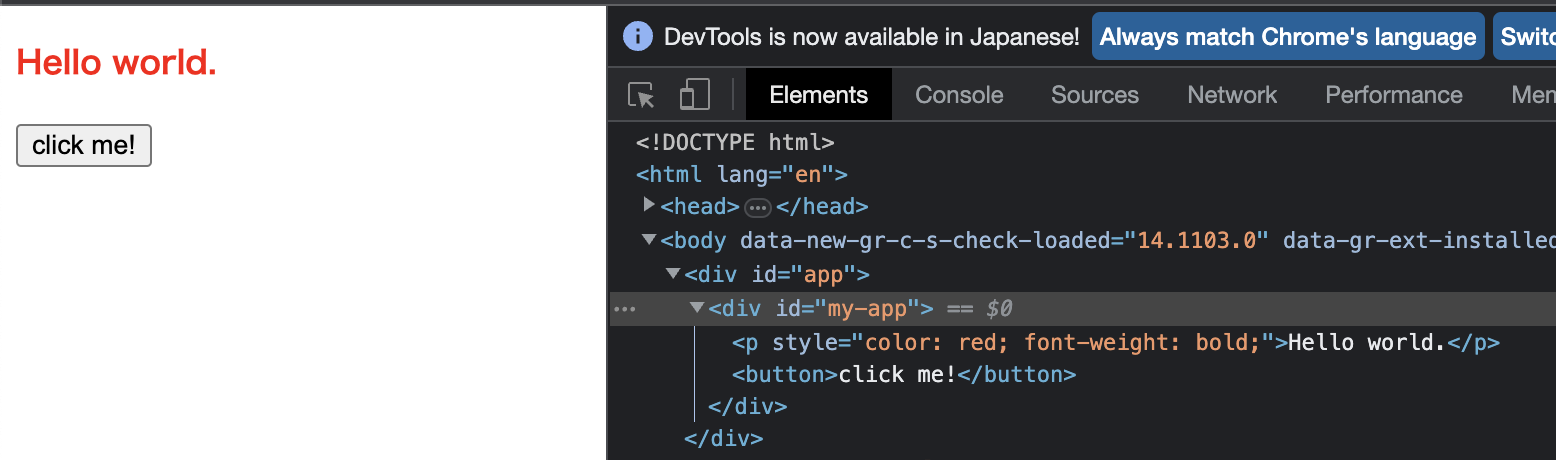Open the Performance tab
The image size is (1556, 460).
click(x=1394, y=95)
